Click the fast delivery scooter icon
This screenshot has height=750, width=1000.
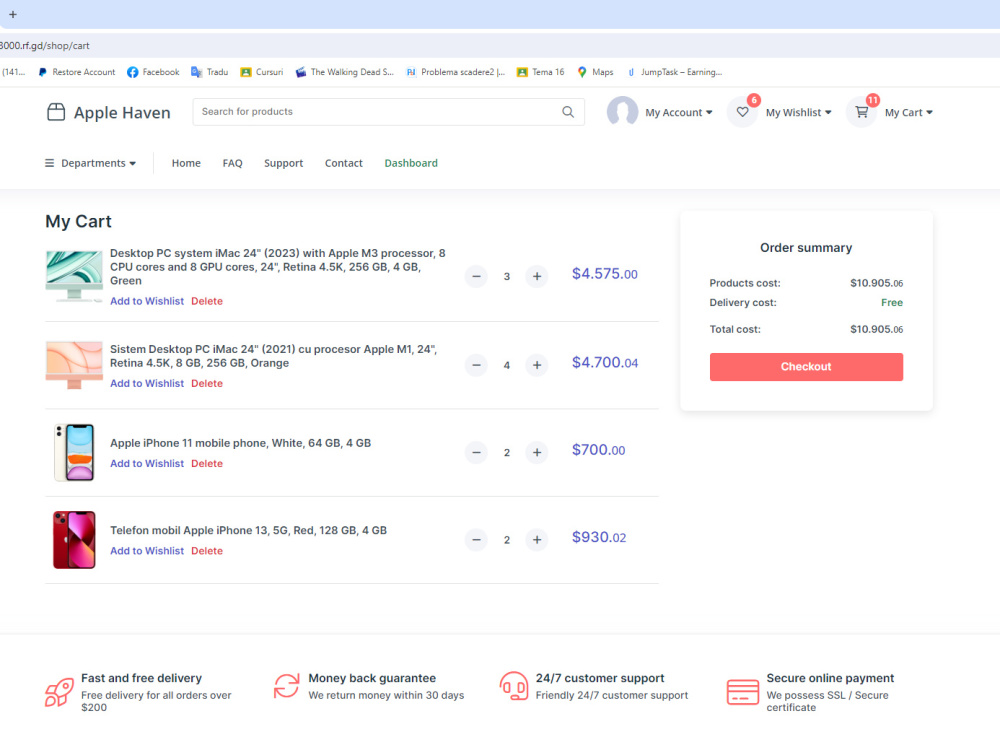click(x=58, y=690)
